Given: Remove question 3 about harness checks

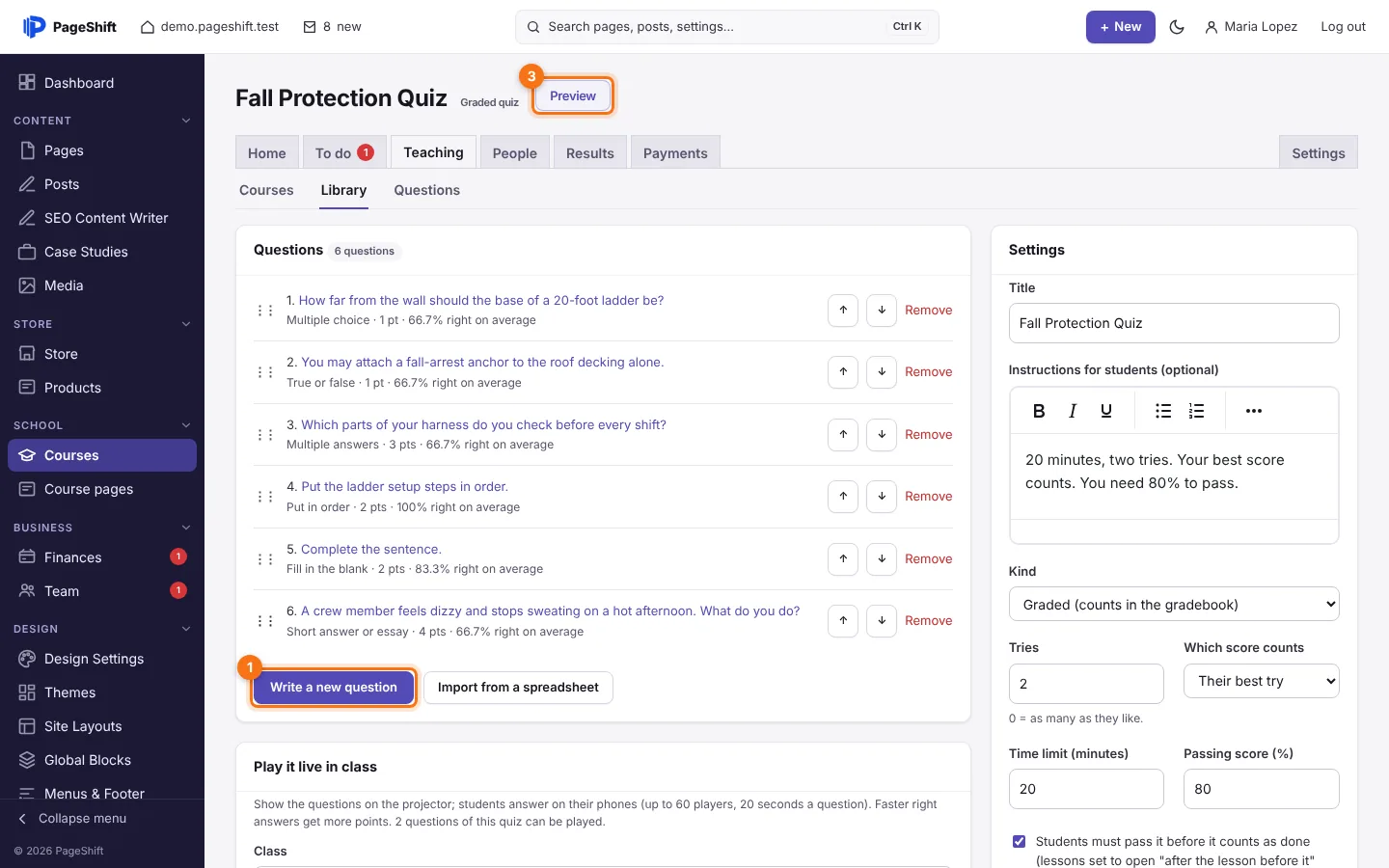Looking at the screenshot, I should pyautogui.click(x=928, y=435).
